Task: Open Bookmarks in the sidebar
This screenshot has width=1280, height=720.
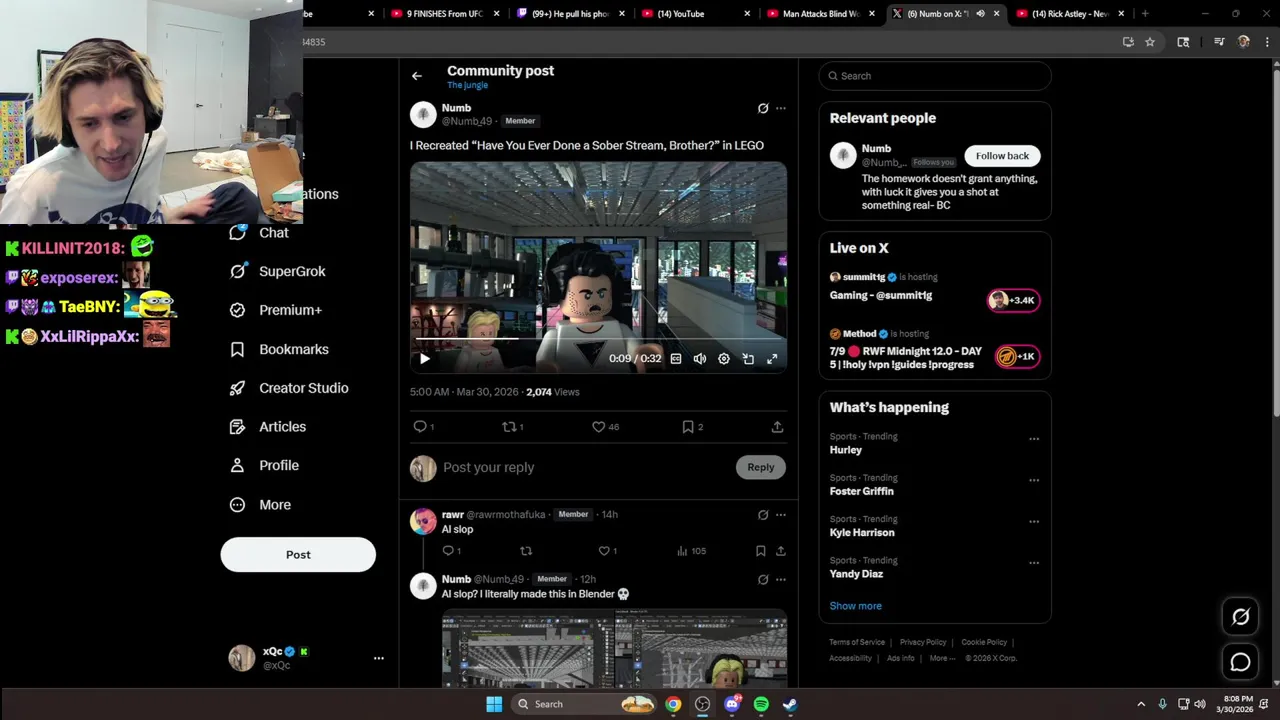Action: (279, 349)
